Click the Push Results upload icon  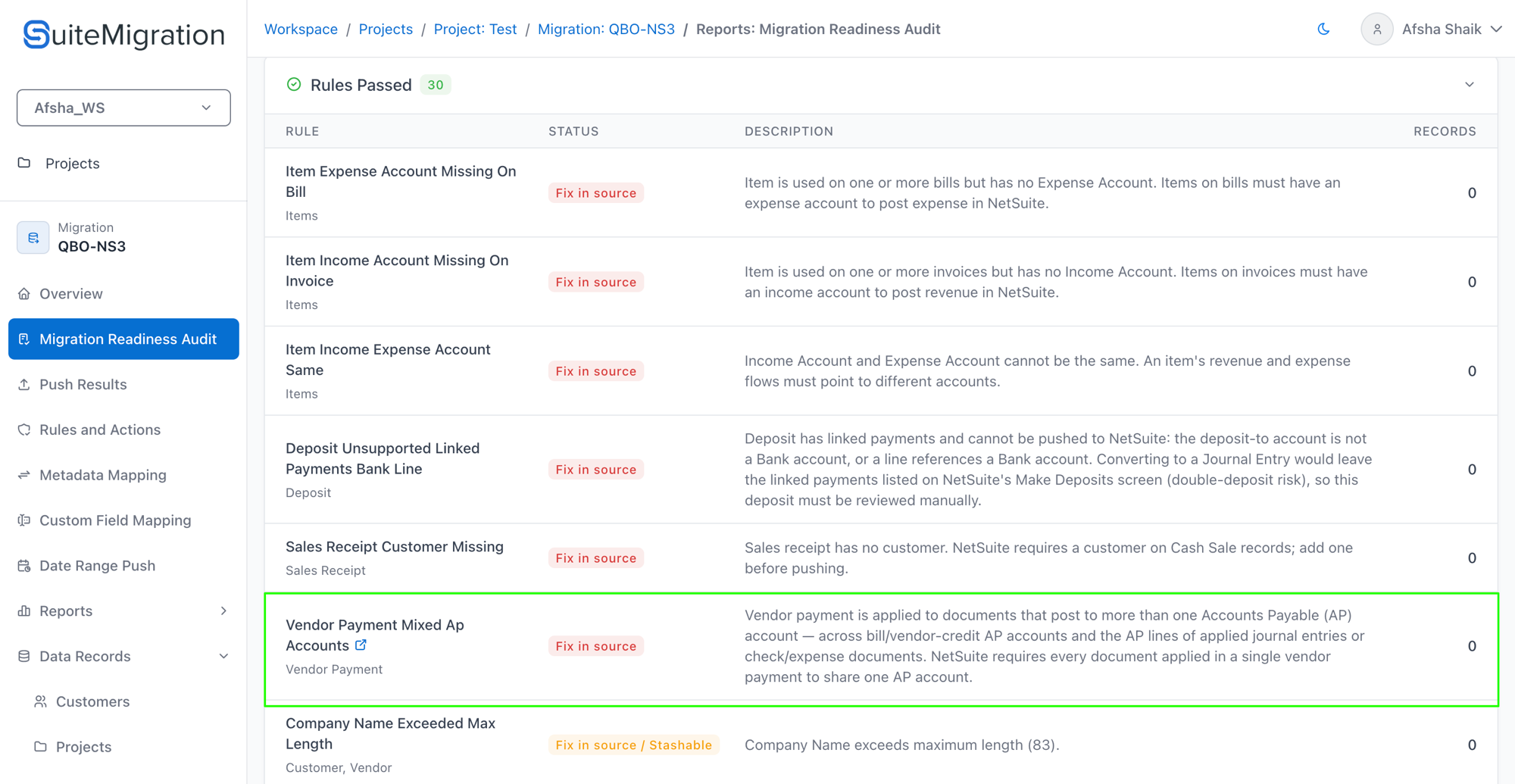(x=24, y=384)
